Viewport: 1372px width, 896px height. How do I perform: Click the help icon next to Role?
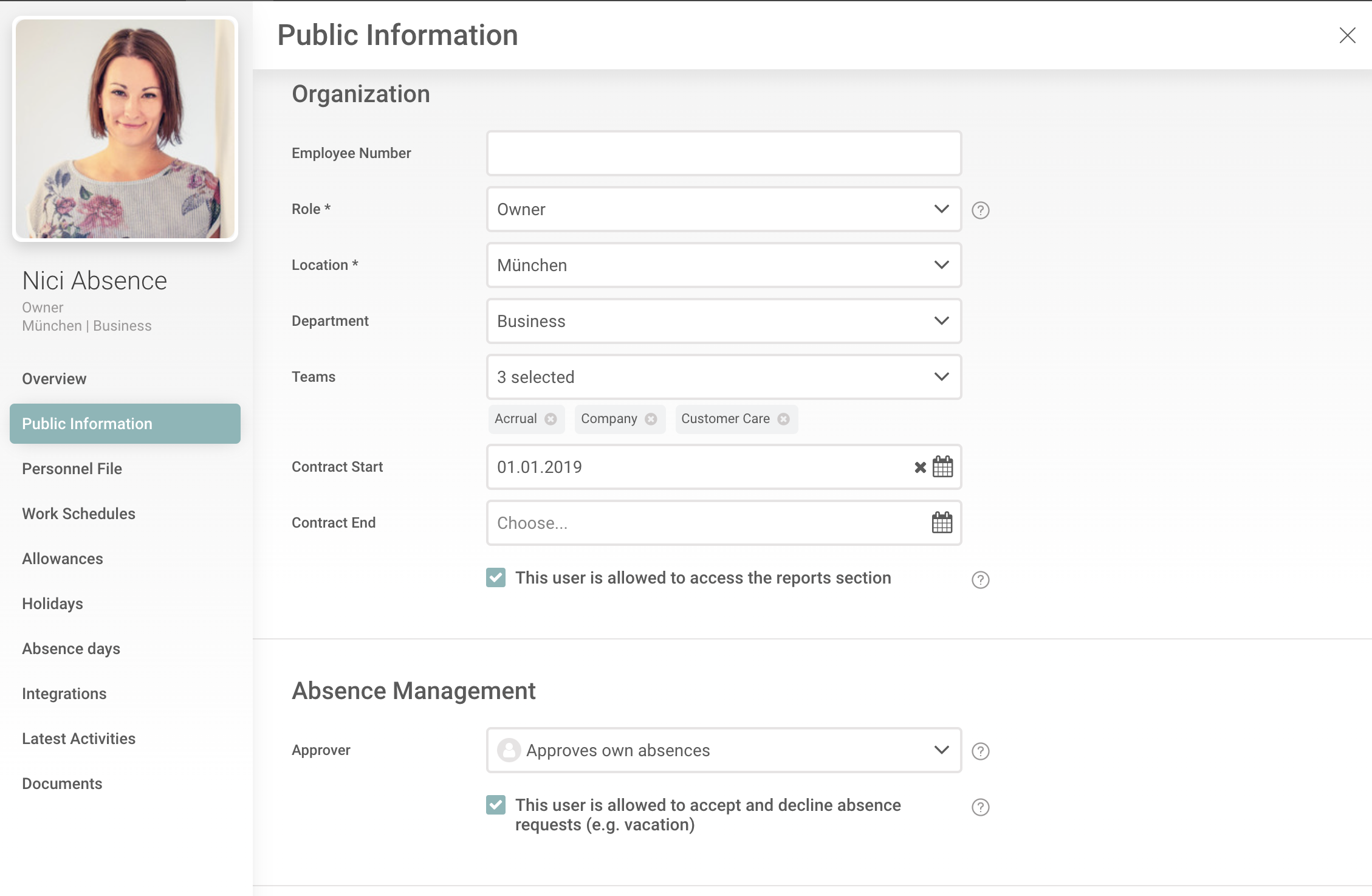pos(980,210)
